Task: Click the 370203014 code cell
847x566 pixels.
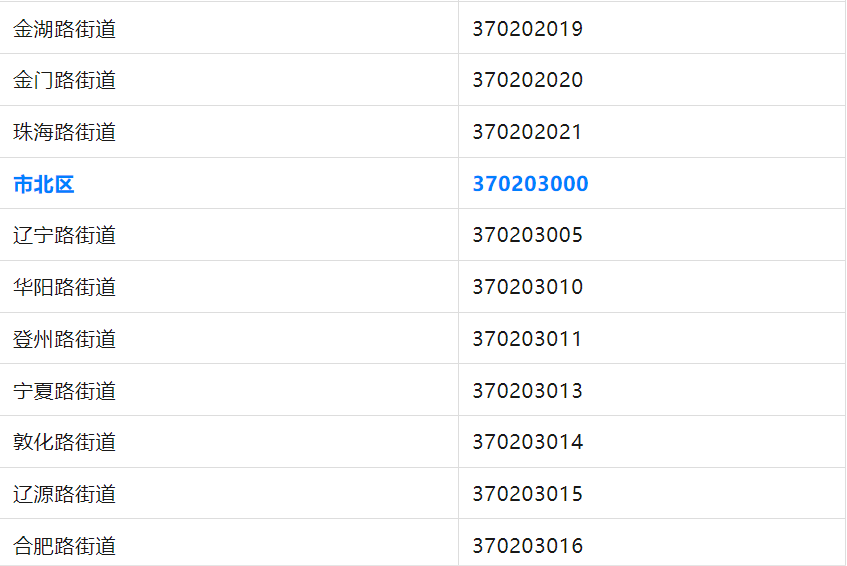Action: [527, 442]
